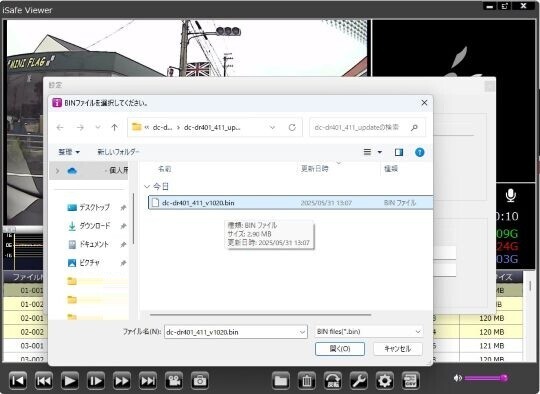Screen dimensions: 540x394
Task: Click the fast forward button
Action: point(122,381)
